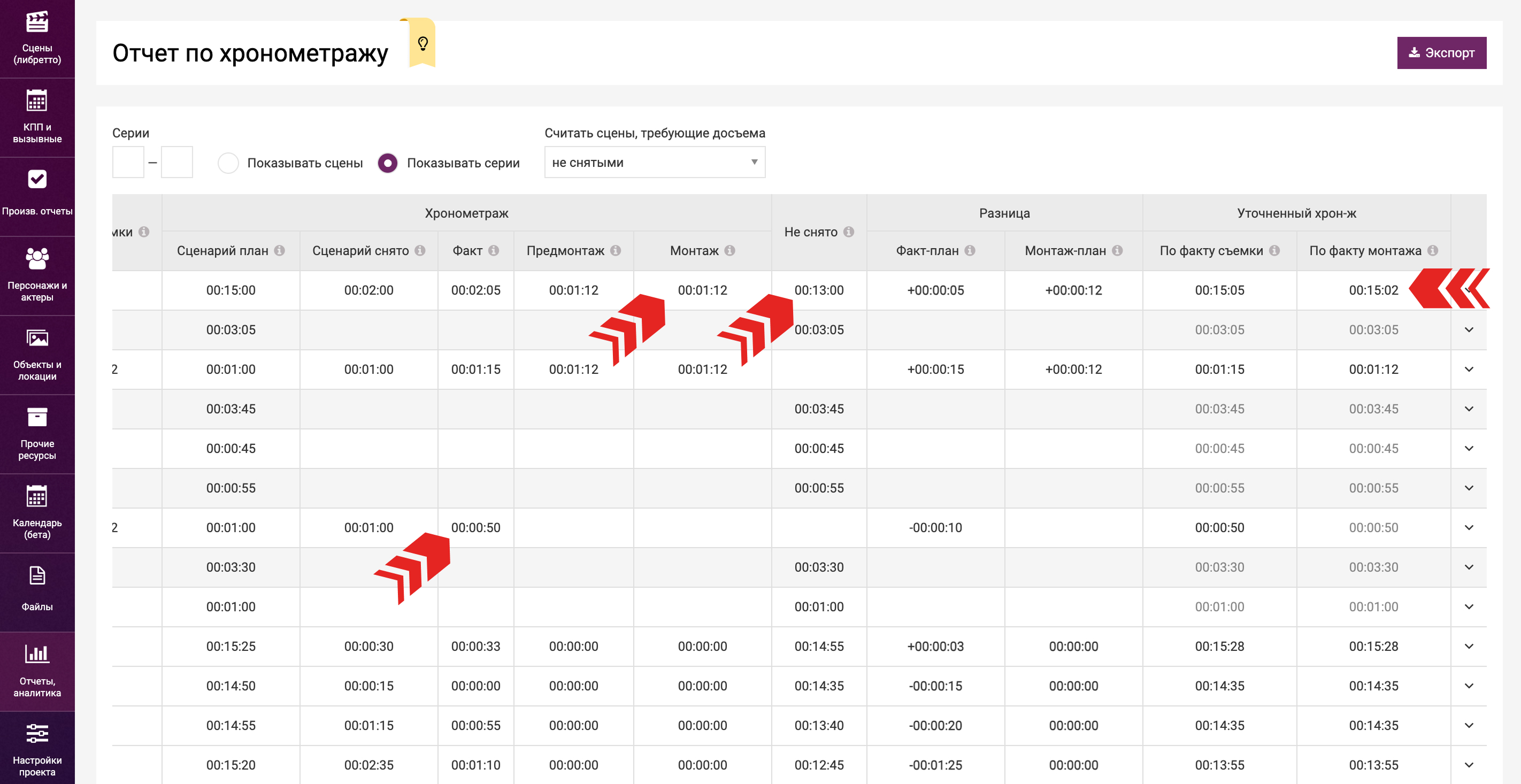Click the Экспорт button
Viewport: 1521px width, 784px height.
1441,53
